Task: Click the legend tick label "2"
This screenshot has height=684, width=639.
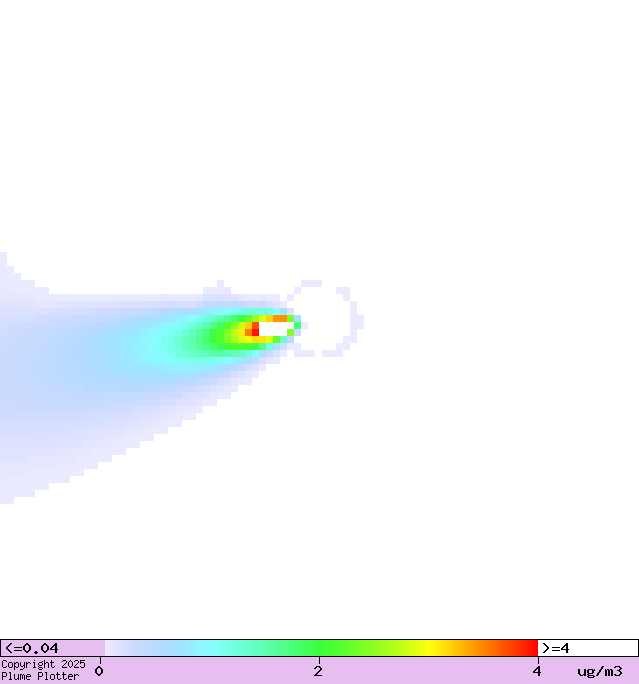Action: pyautogui.click(x=318, y=671)
